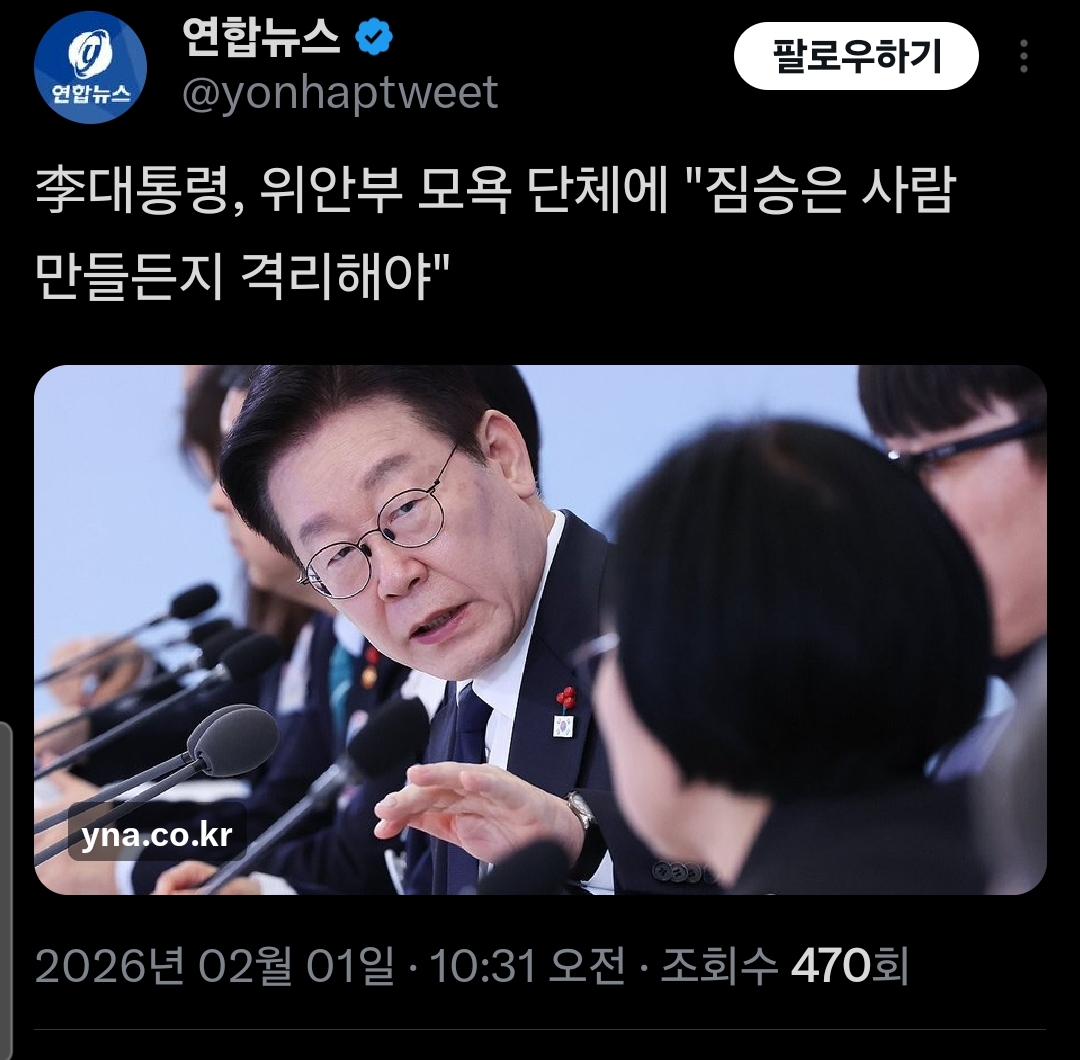Click the headline line starting 李대통령

click(495, 189)
